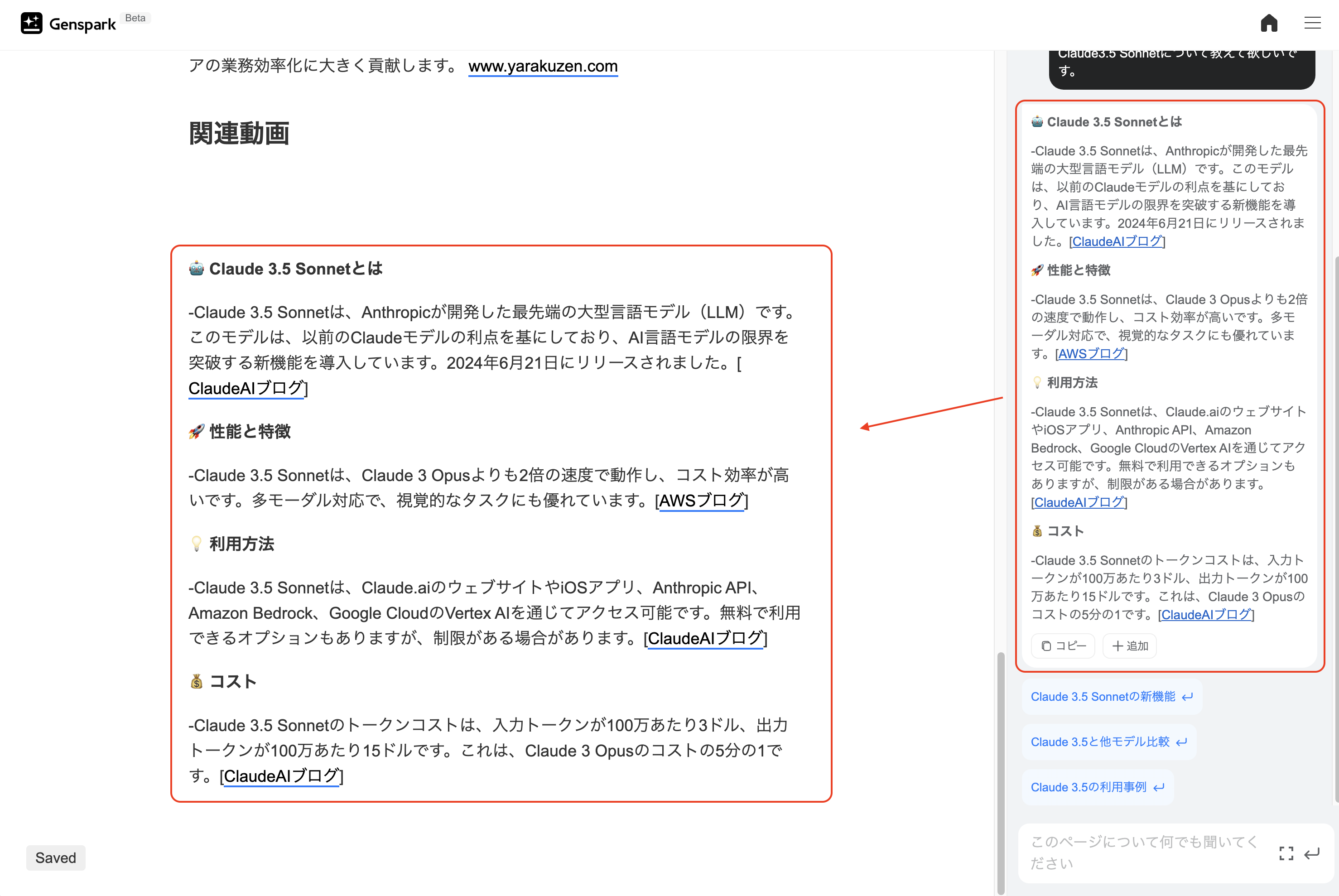The height and width of the screenshot is (896, 1339).
Task: Select the Claude 3.5 Sonnetの新機能 suggestion
Action: [1111, 696]
